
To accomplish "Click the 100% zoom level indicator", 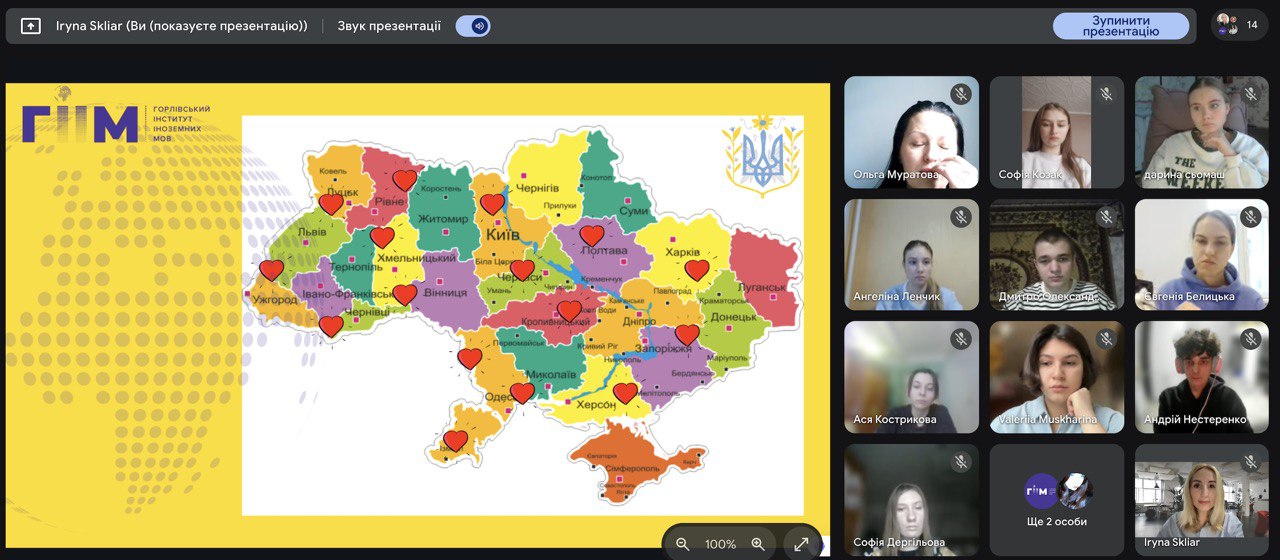I will pyautogui.click(x=720, y=544).
